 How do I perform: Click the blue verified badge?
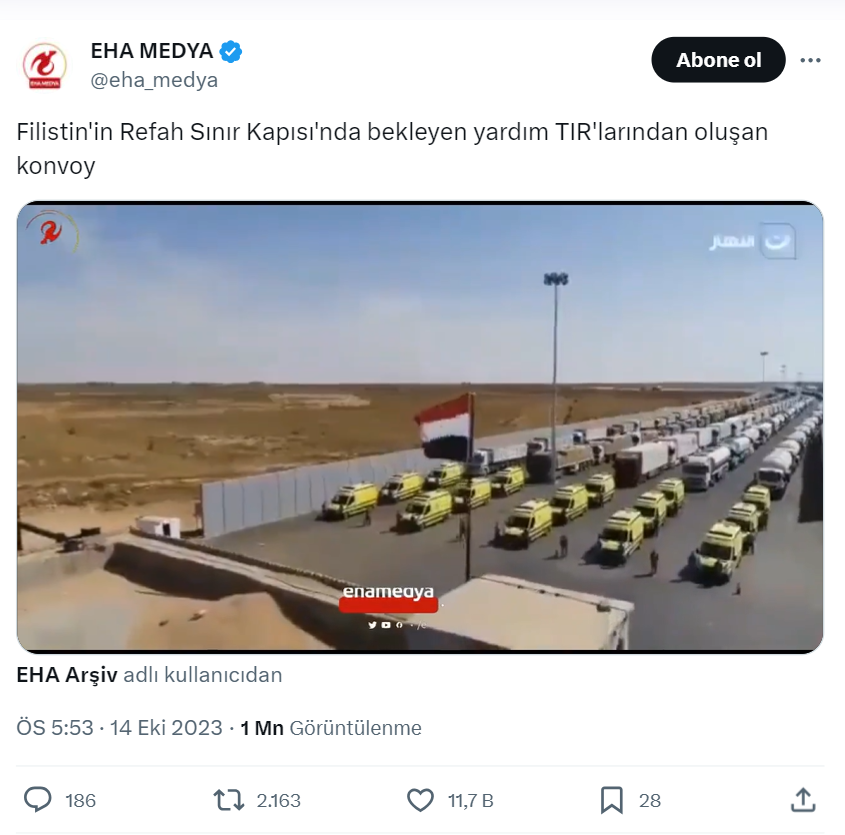click(x=231, y=52)
